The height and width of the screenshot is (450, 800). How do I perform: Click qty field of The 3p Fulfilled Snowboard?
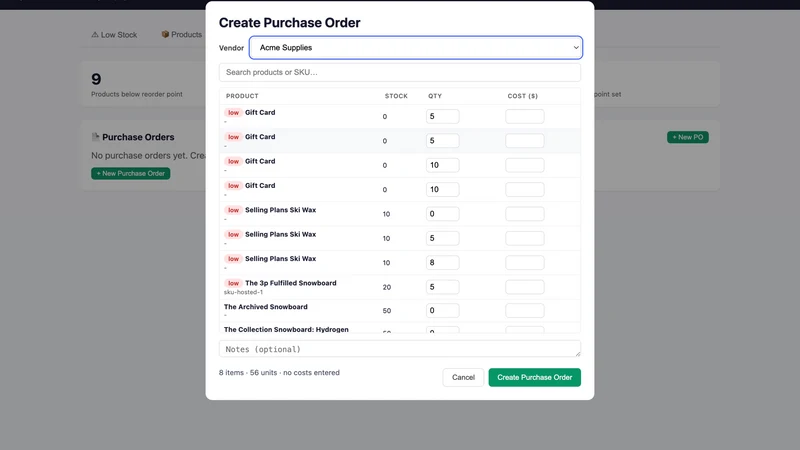point(442,287)
